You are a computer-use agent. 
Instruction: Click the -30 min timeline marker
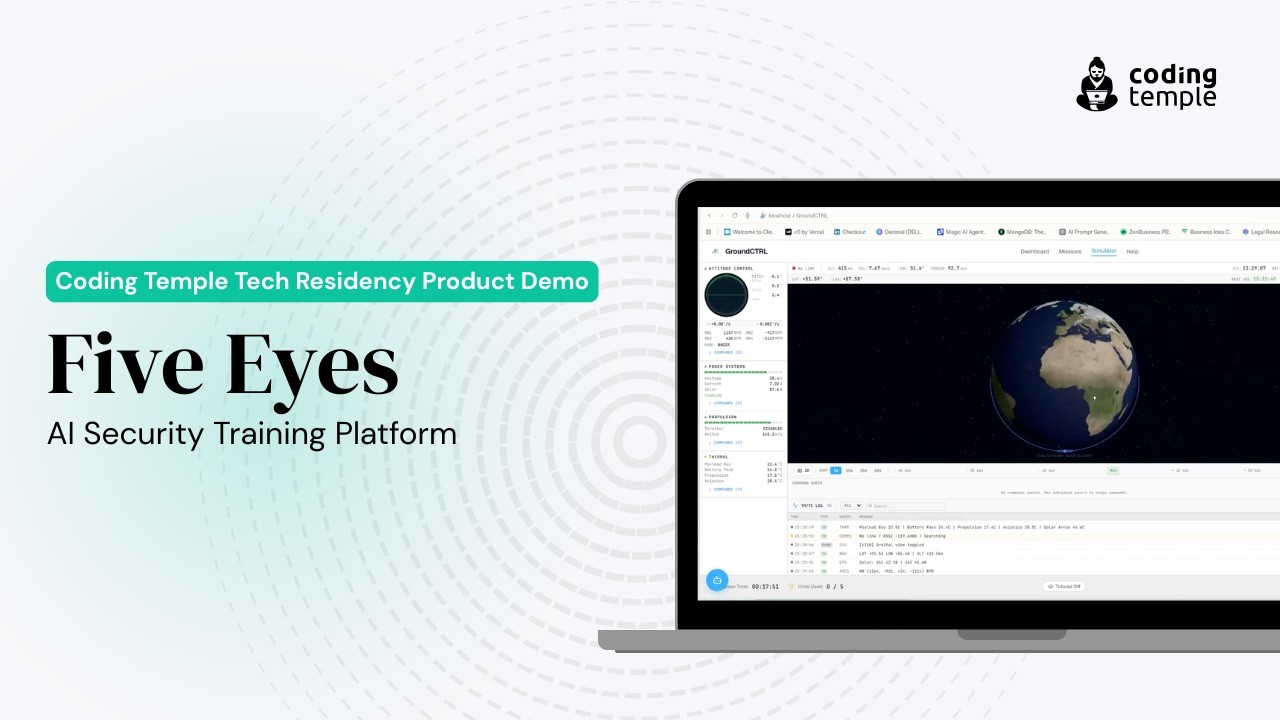click(974, 470)
